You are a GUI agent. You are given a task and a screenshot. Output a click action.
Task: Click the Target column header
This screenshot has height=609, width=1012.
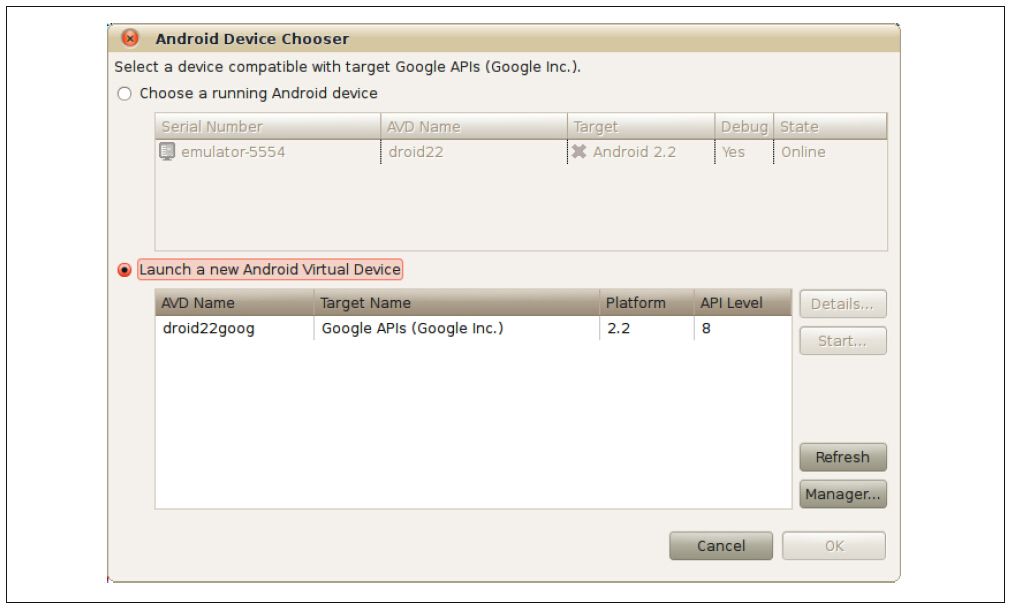(x=641, y=126)
